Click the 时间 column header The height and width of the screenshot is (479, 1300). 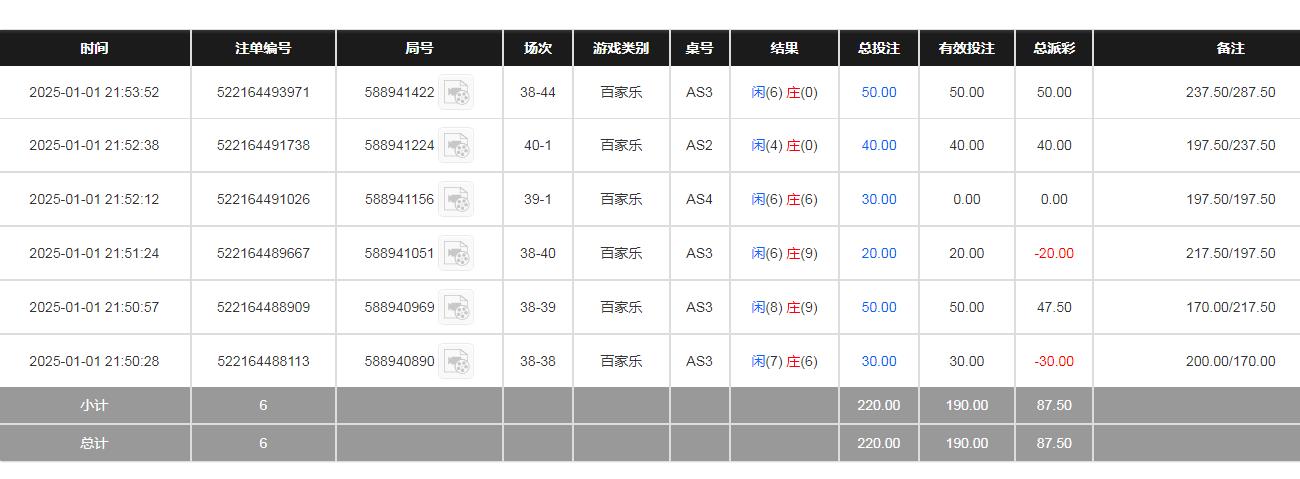95,48
